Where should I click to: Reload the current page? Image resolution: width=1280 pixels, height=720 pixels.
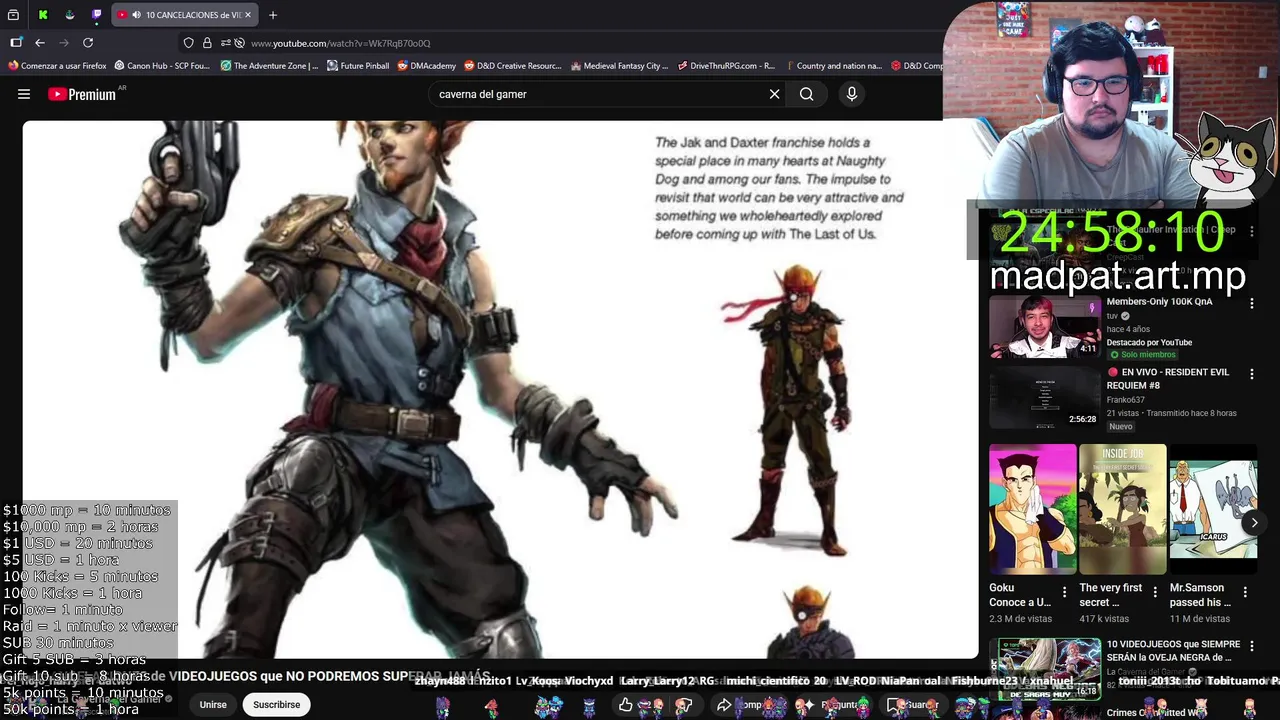[88, 43]
